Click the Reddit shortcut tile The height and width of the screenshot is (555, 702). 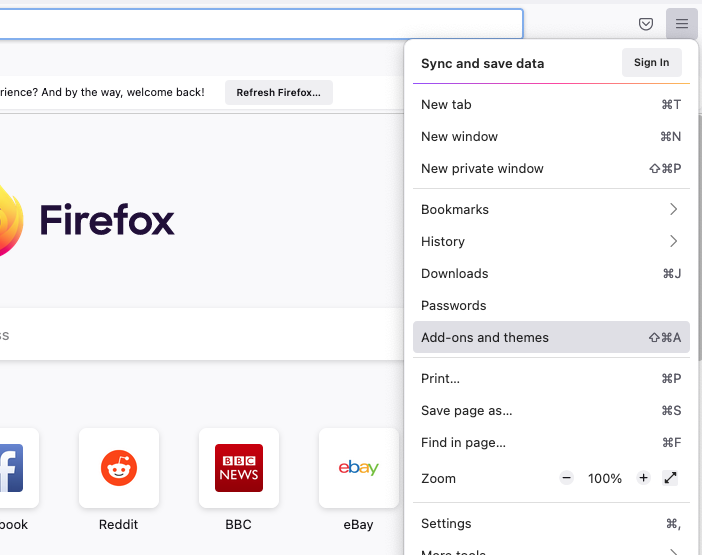click(119, 468)
